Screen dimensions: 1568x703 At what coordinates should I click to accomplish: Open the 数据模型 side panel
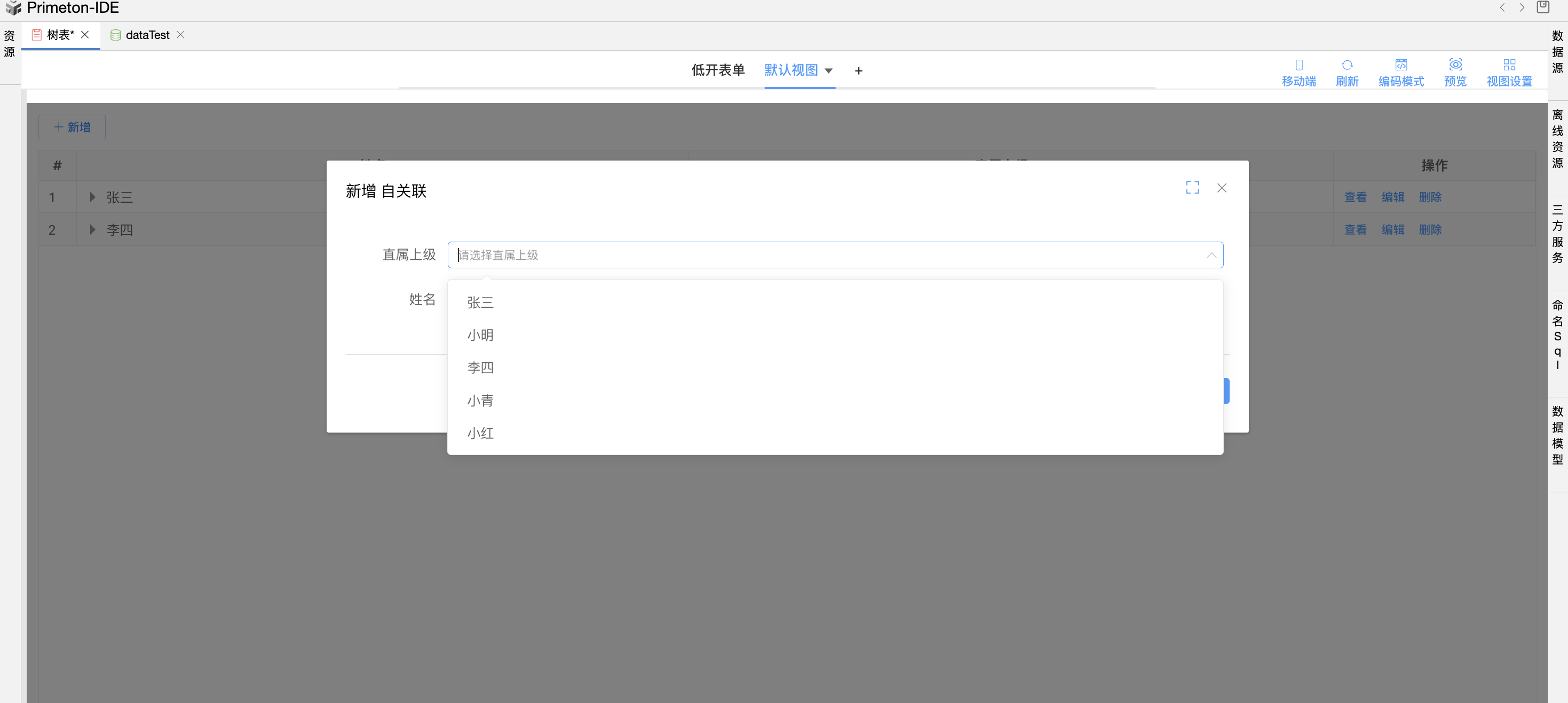pyautogui.click(x=1557, y=435)
